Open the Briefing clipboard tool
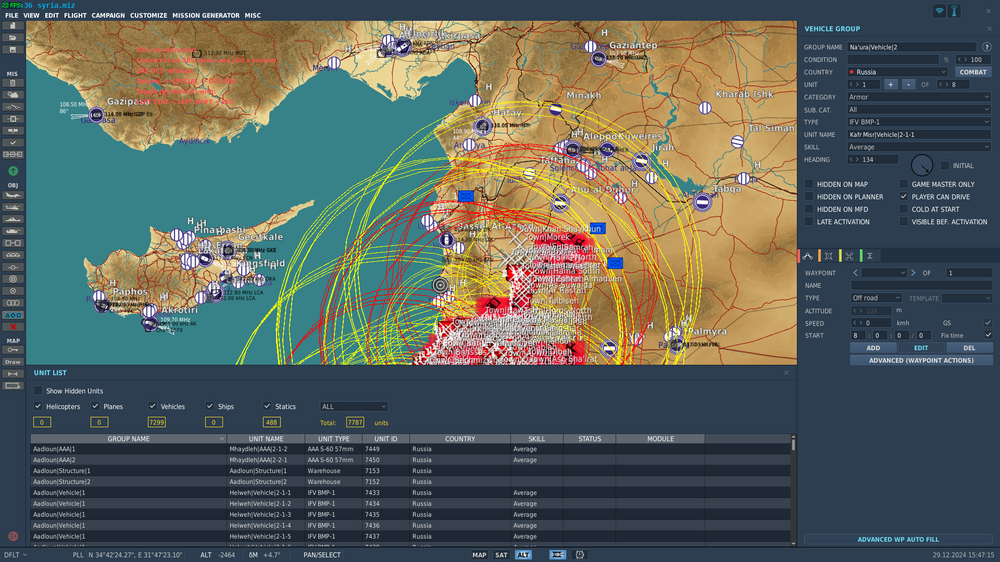This screenshot has width=1000, height=562. pyautogui.click(x=13, y=83)
